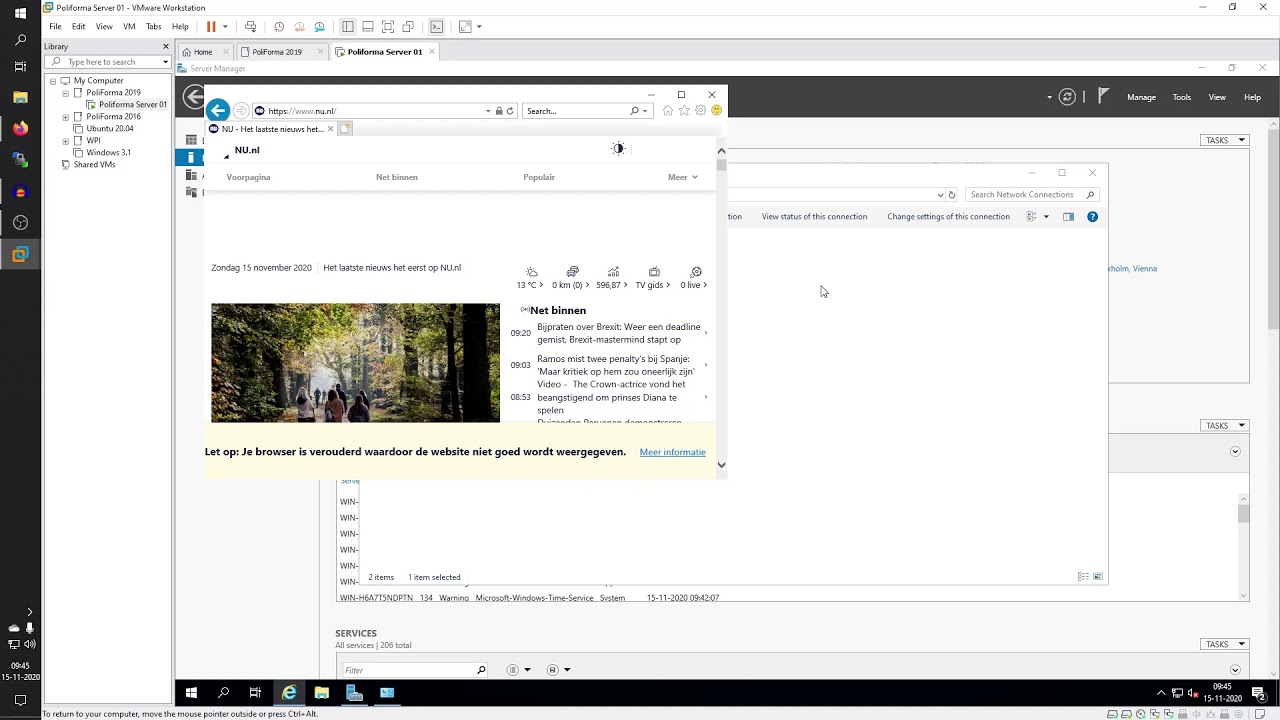1280x720 pixels.
Task: Open the VM menu
Action: point(129,27)
